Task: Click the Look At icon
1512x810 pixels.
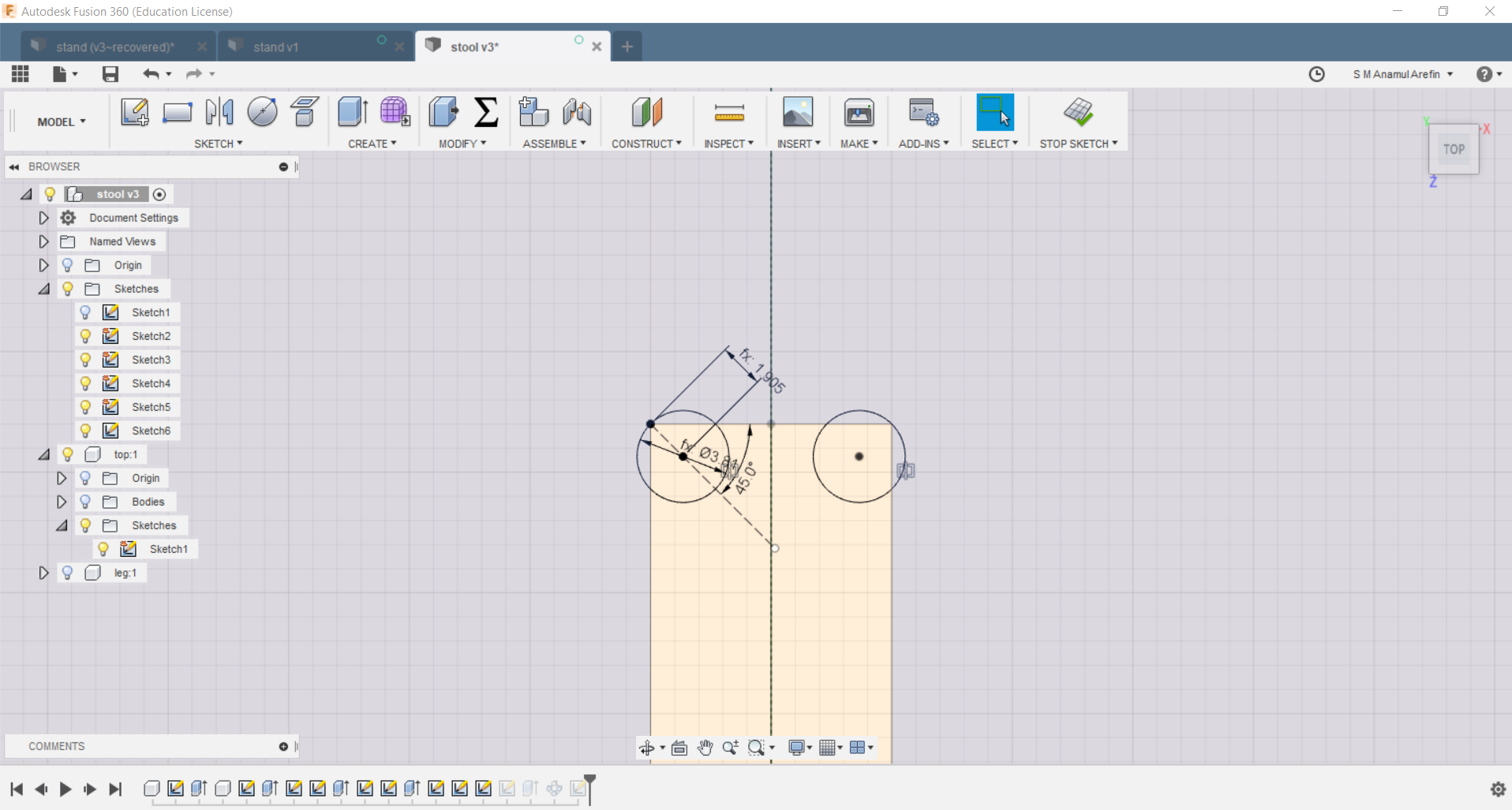Action: click(679, 748)
